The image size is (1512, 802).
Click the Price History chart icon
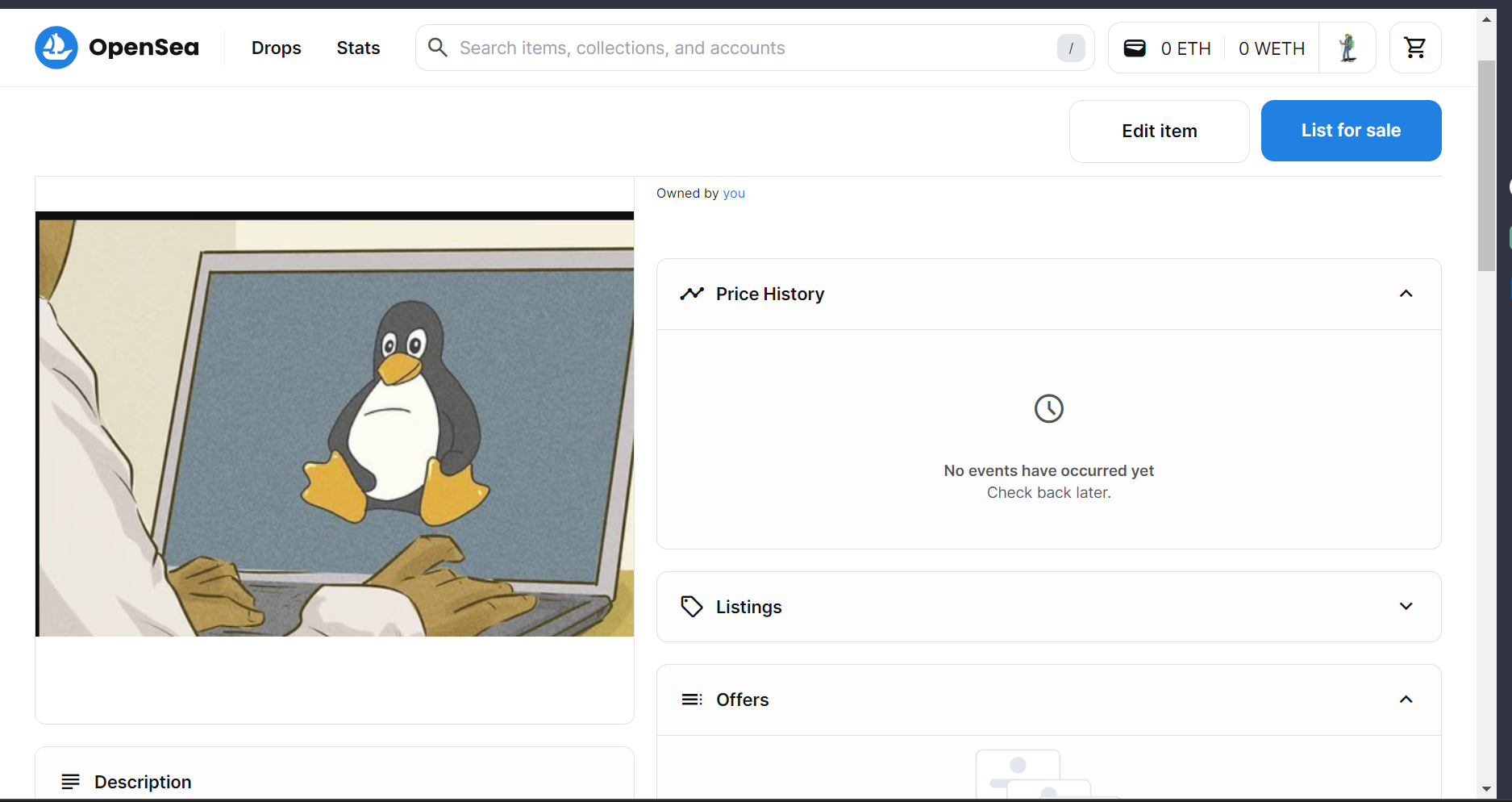pyautogui.click(x=692, y=294)
